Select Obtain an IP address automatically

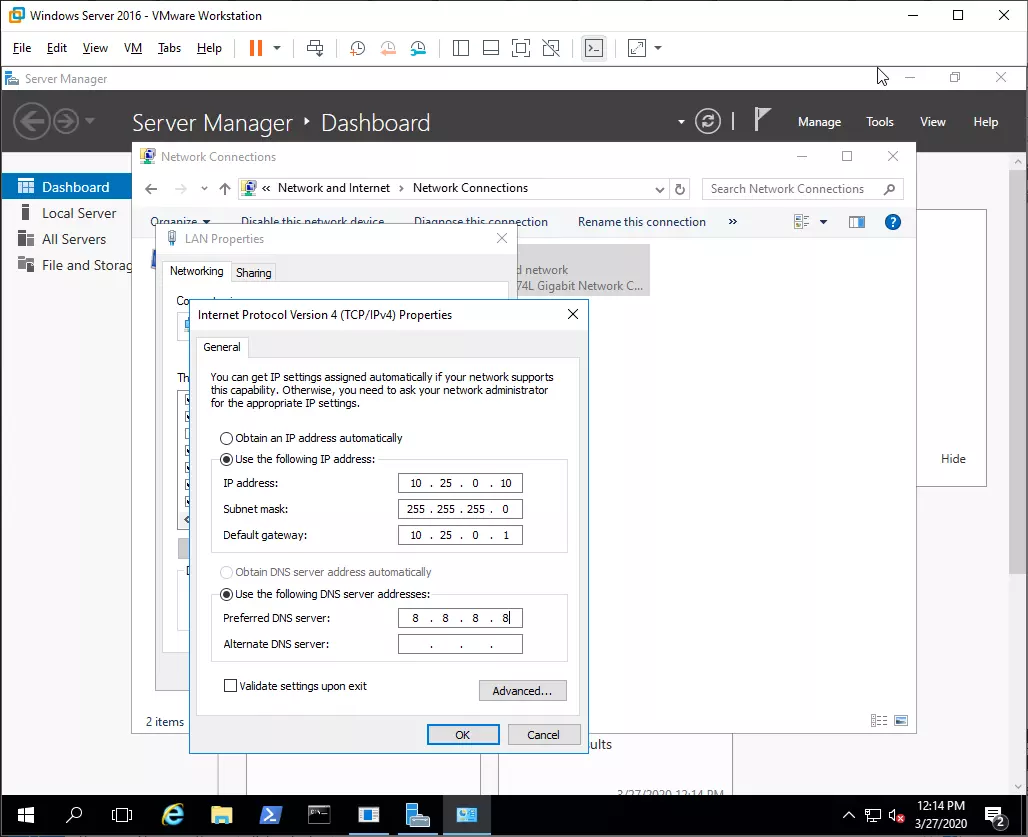click(x=227, y=438)
